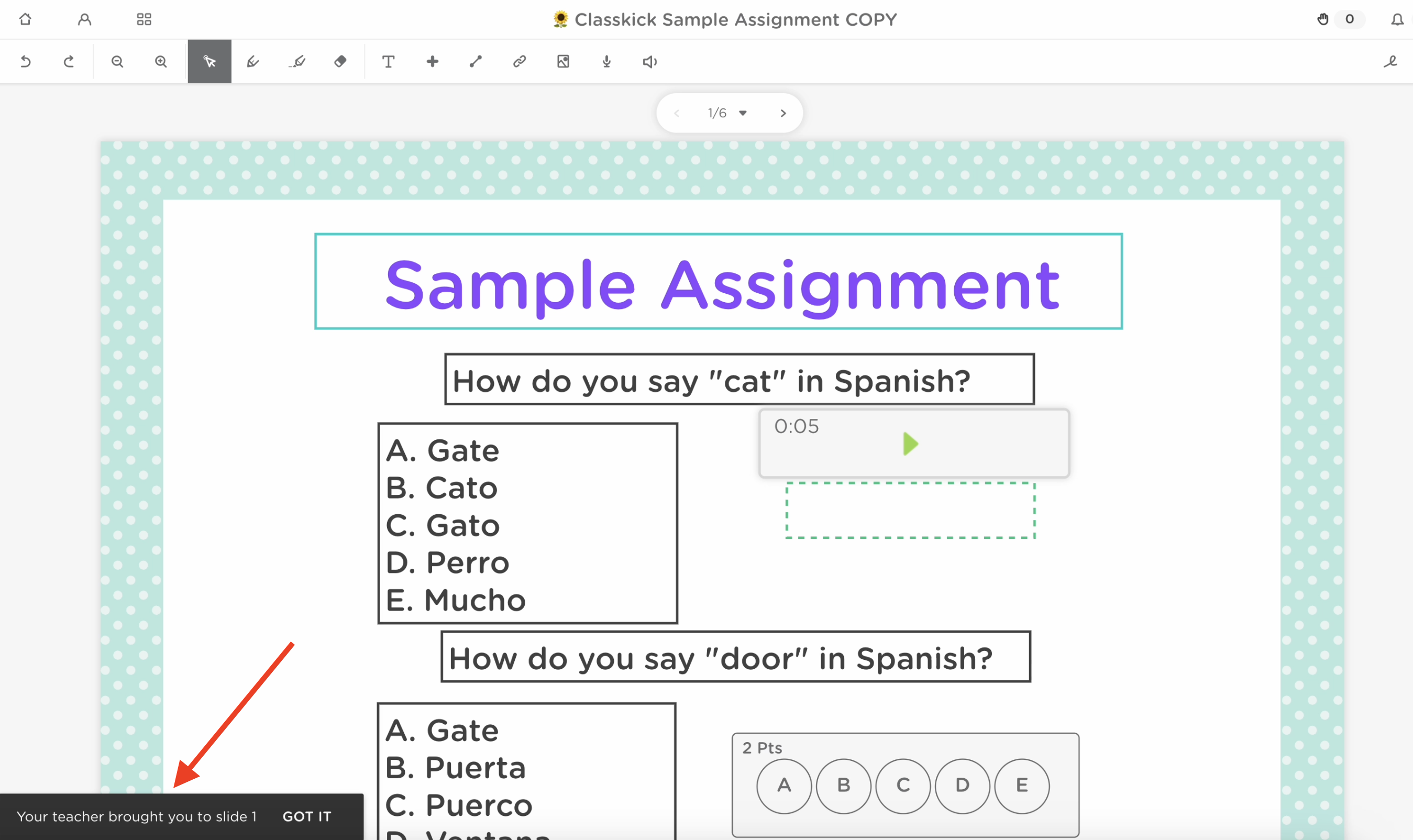Viewport: 1413px width, 840px height.
Task: Play the 0:05 audio clip
Action: 910,444
